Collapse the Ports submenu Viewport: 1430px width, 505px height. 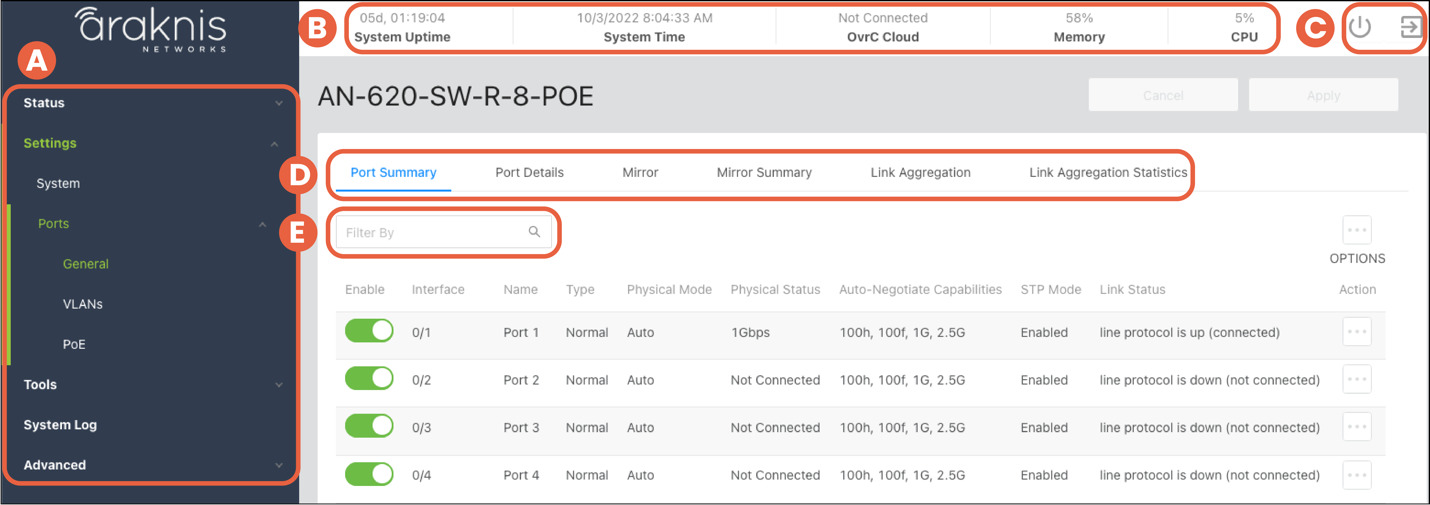click(x=262, y=224)
